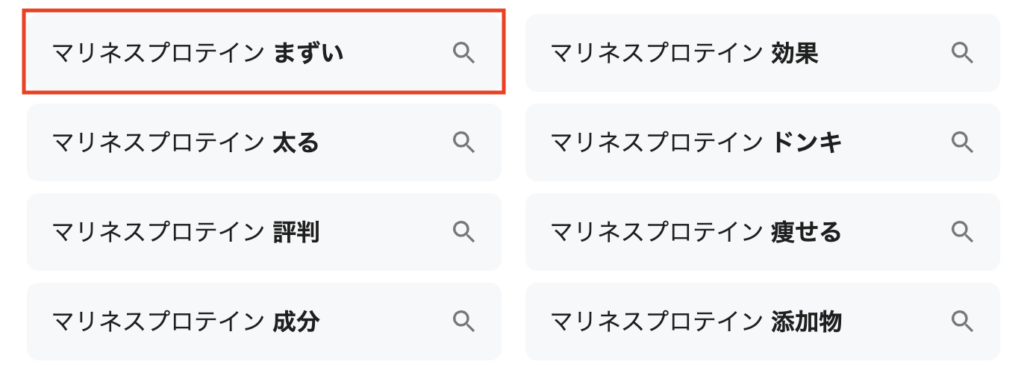The image size is (1024, 373).
Task: Open the マリネスプロテイン 成分 suggestion
Action: tap(264, 321)
